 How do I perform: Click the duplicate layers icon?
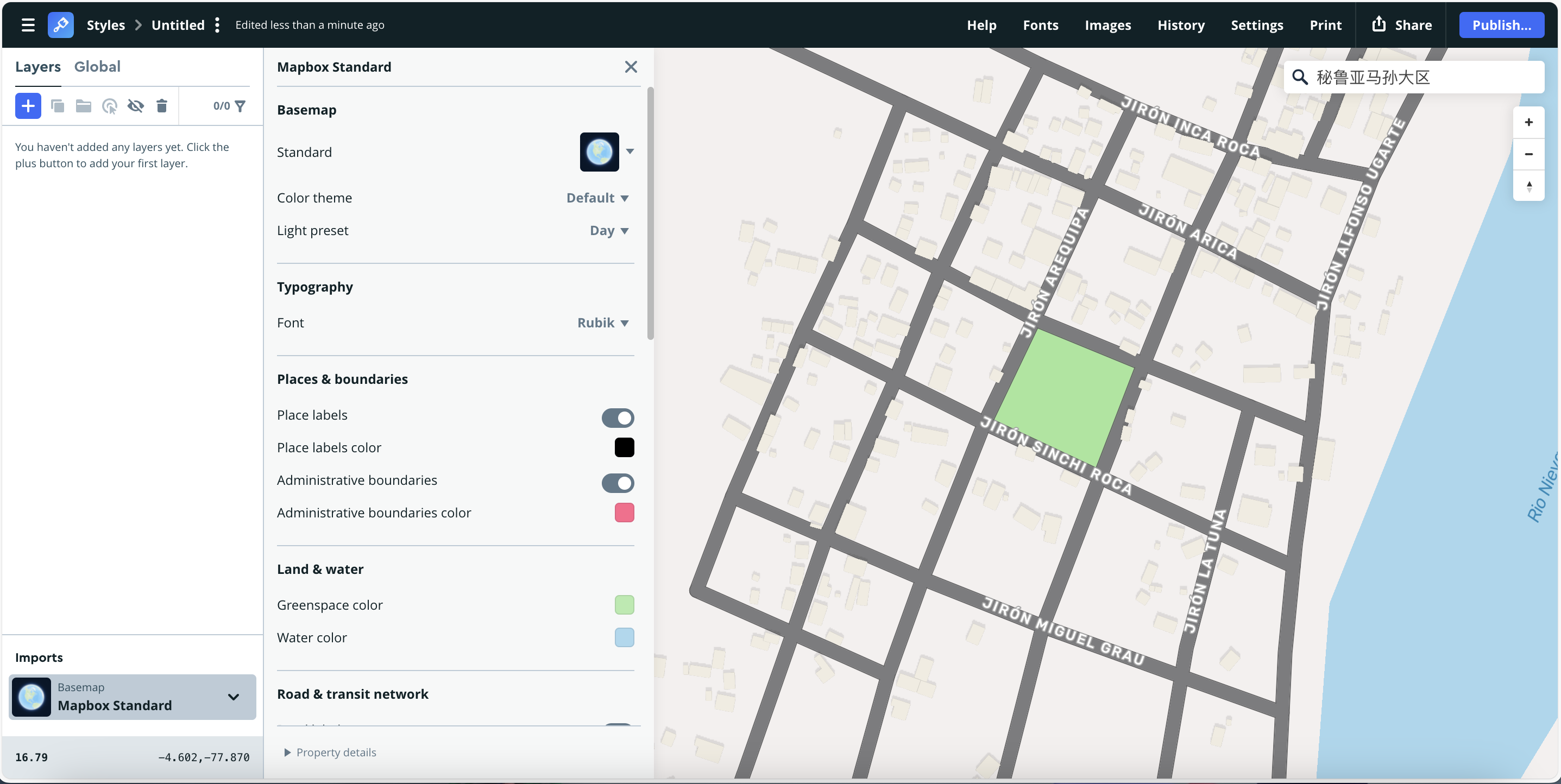pos(58,105)
